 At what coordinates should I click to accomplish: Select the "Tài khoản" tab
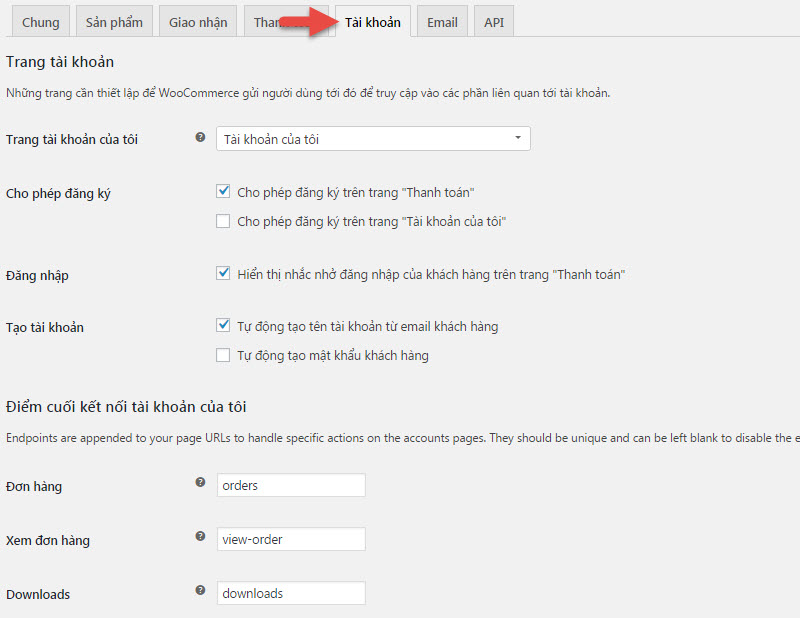pos(372,22)
